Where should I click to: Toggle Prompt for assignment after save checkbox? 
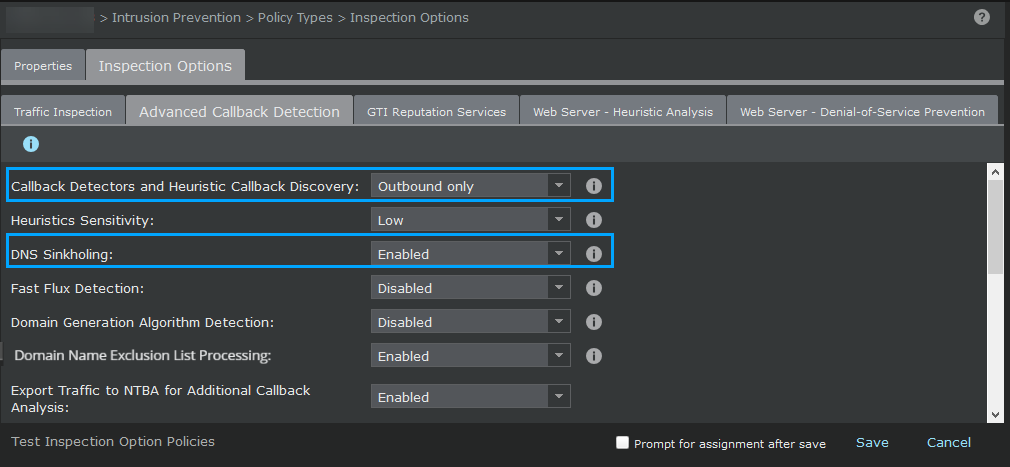pos(622,443)
